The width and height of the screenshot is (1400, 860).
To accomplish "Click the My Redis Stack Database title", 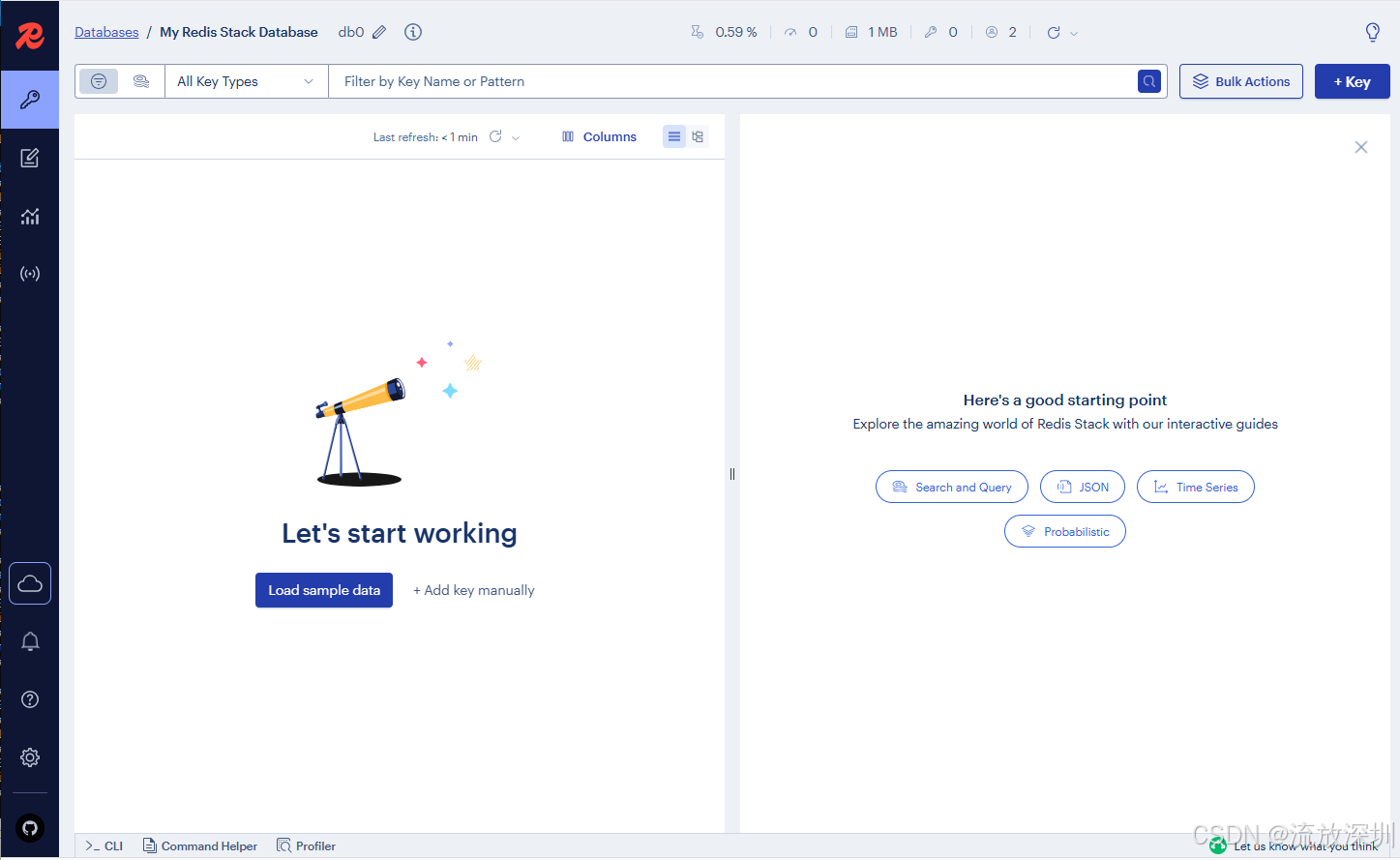I will (x=239, y=32).
